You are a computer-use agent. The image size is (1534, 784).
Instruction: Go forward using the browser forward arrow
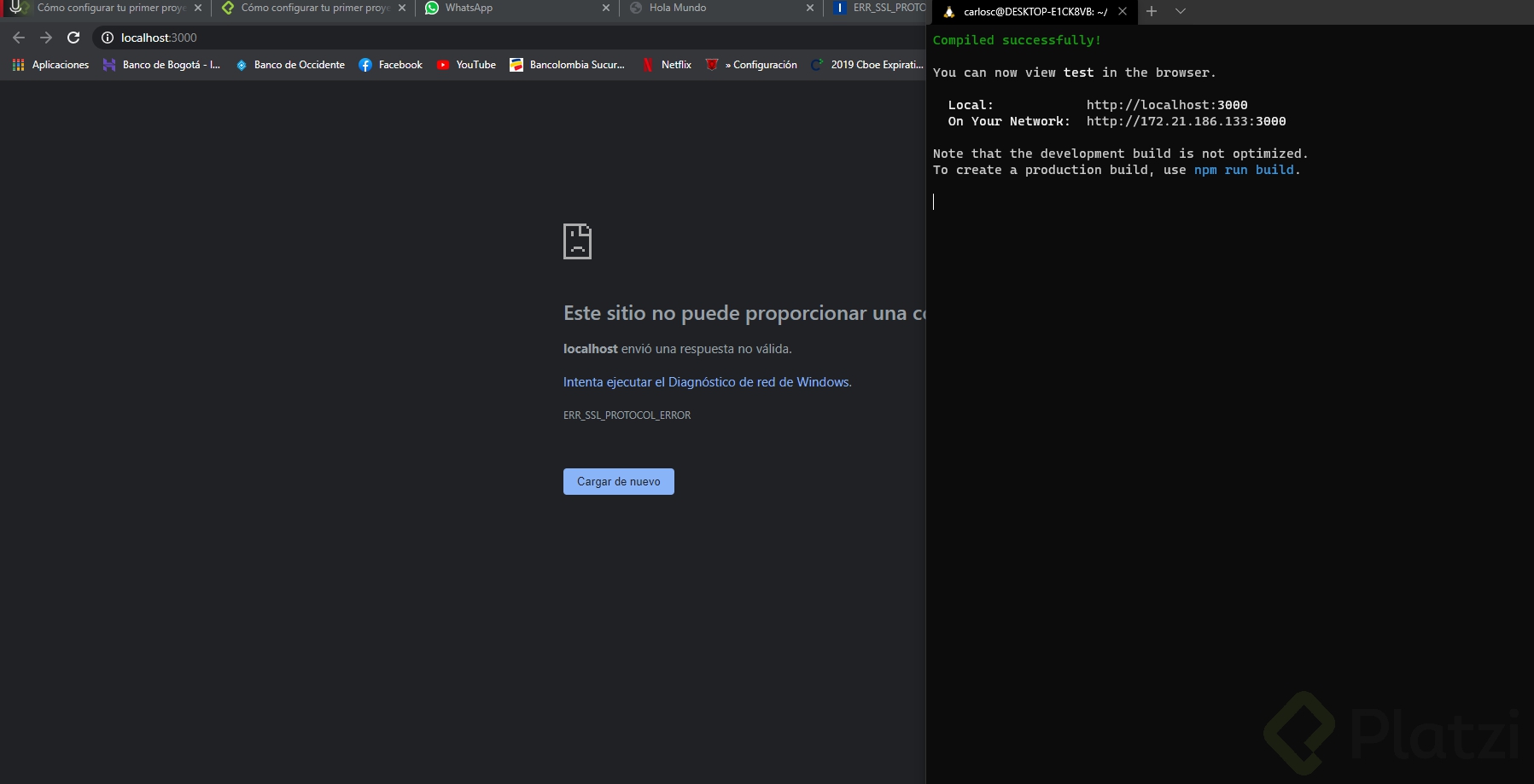click(x=46, y=38)
